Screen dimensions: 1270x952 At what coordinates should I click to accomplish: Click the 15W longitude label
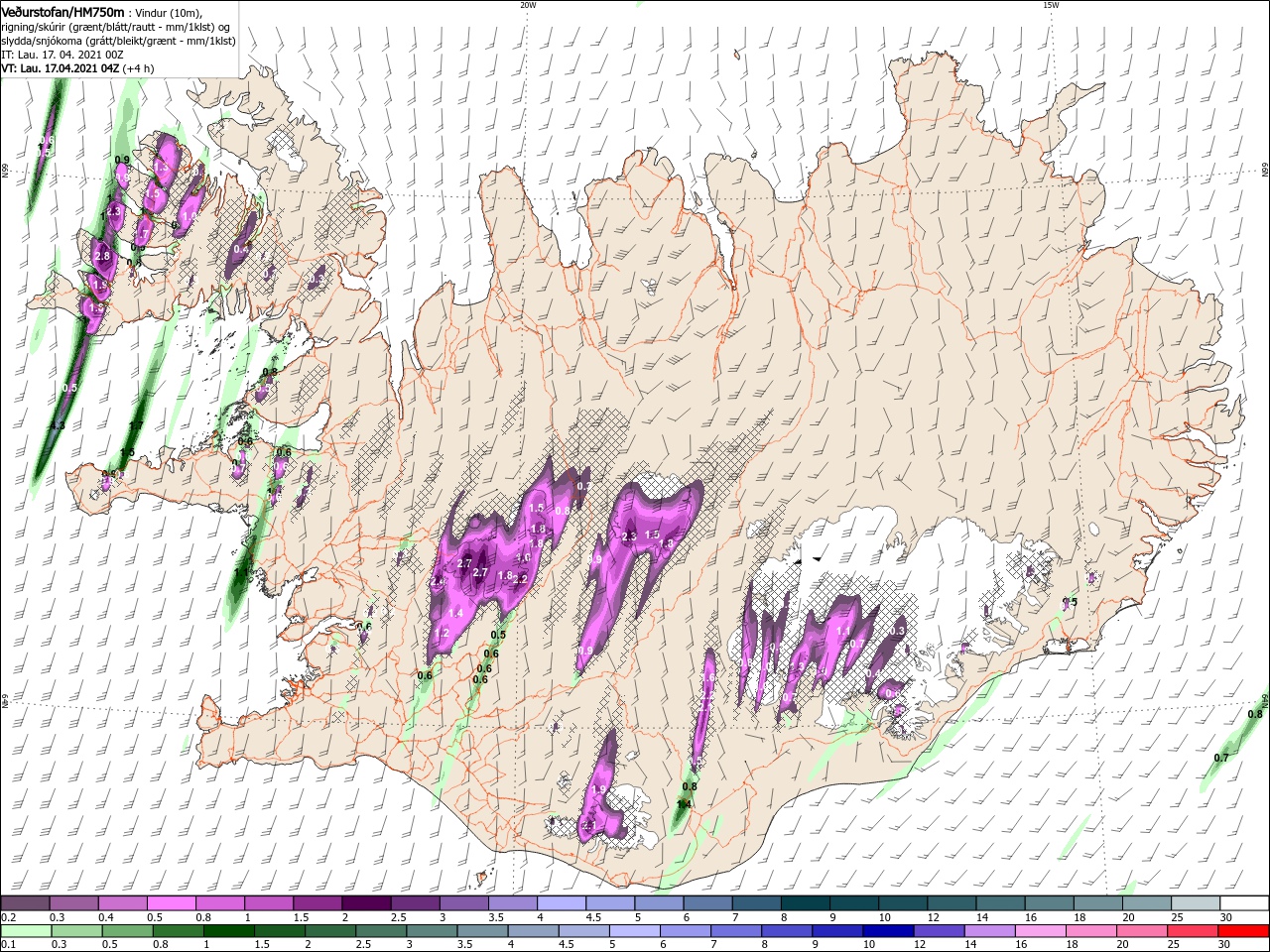pos(1051,5)
